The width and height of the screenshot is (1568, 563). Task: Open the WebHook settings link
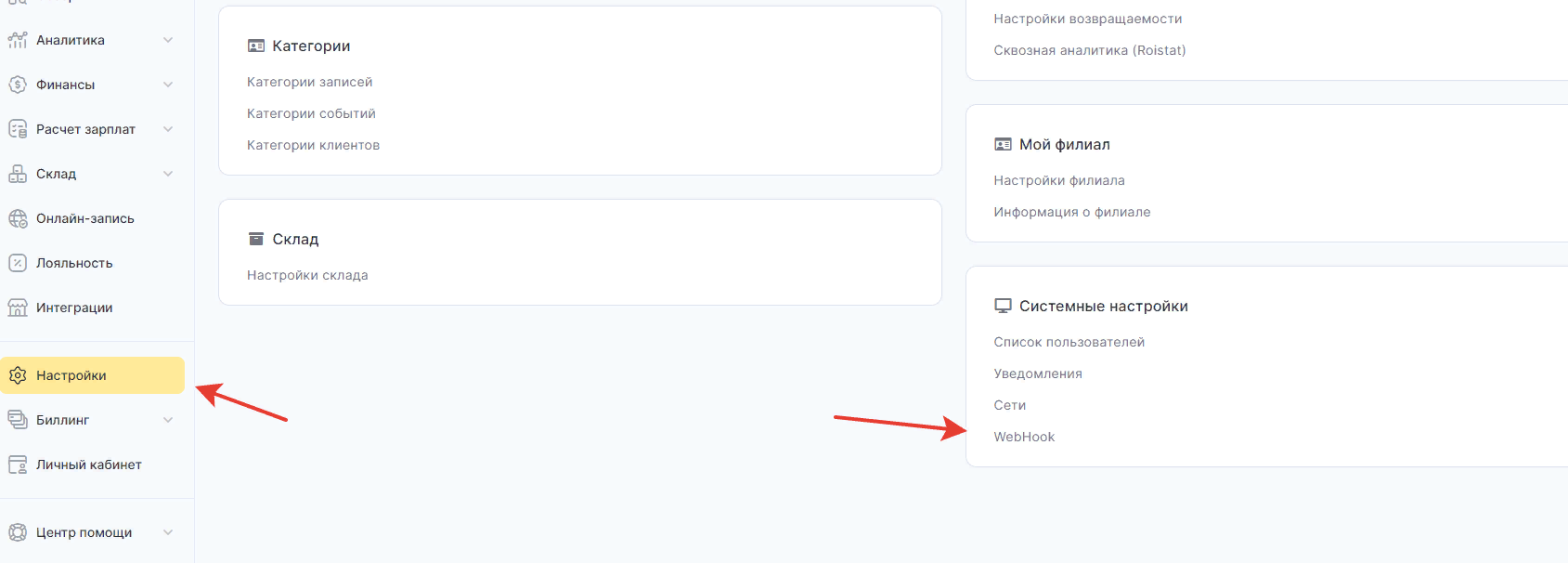pos(1024,437)
